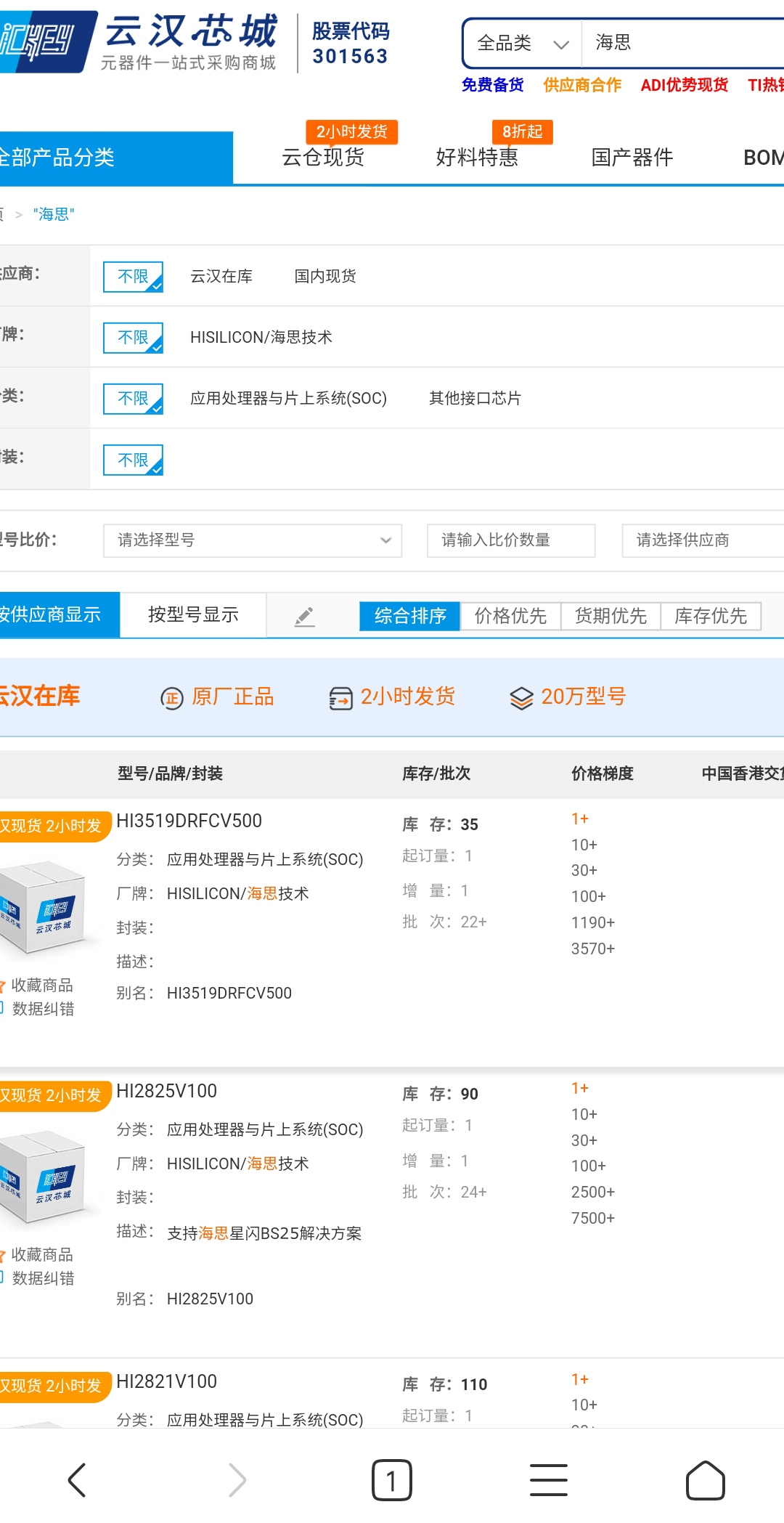The image size is (784, 1523).
Task: Switch to 按供应商显示 tab
Action: click(x=60, y=615)
